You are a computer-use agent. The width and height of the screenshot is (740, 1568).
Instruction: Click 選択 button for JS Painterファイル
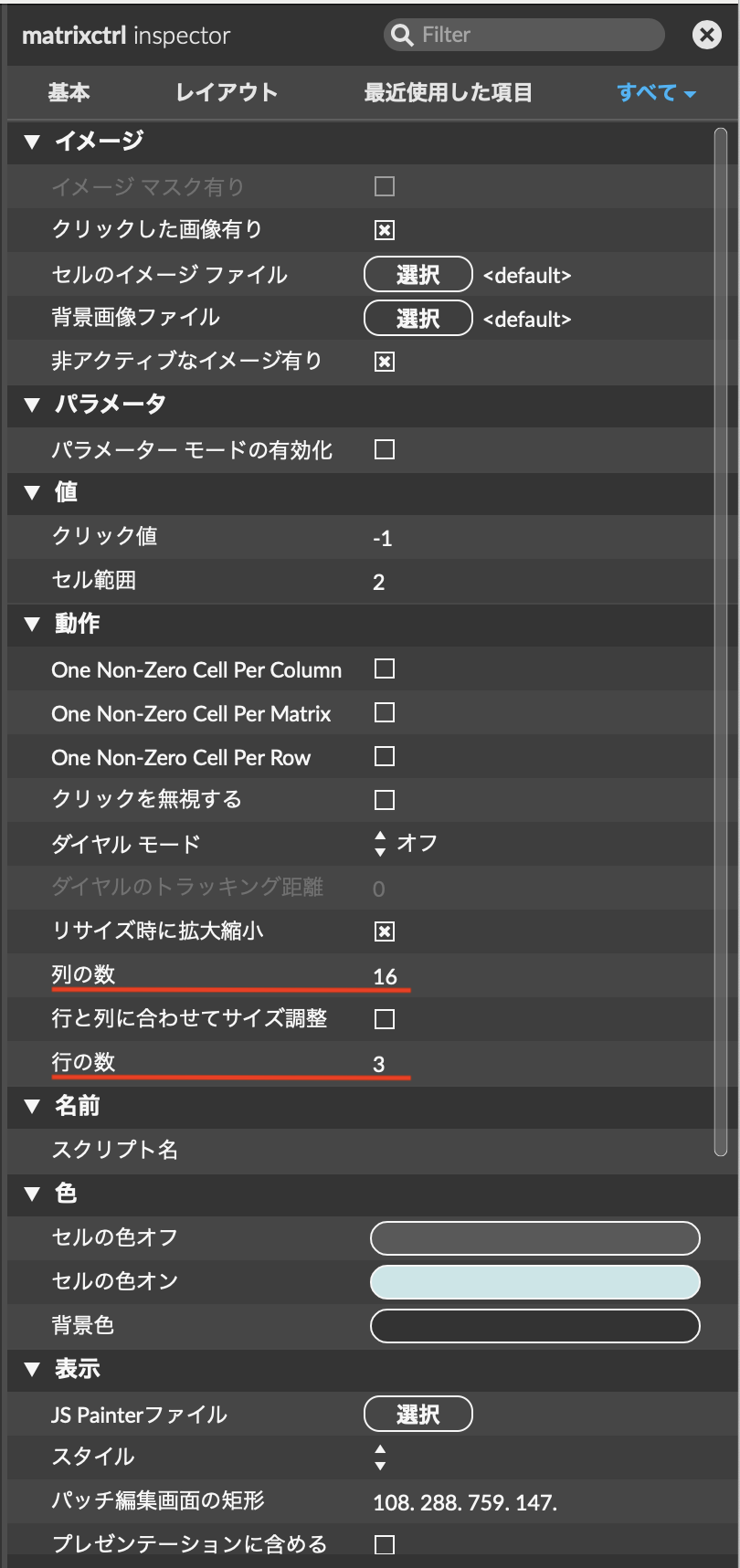point(418,1414)
